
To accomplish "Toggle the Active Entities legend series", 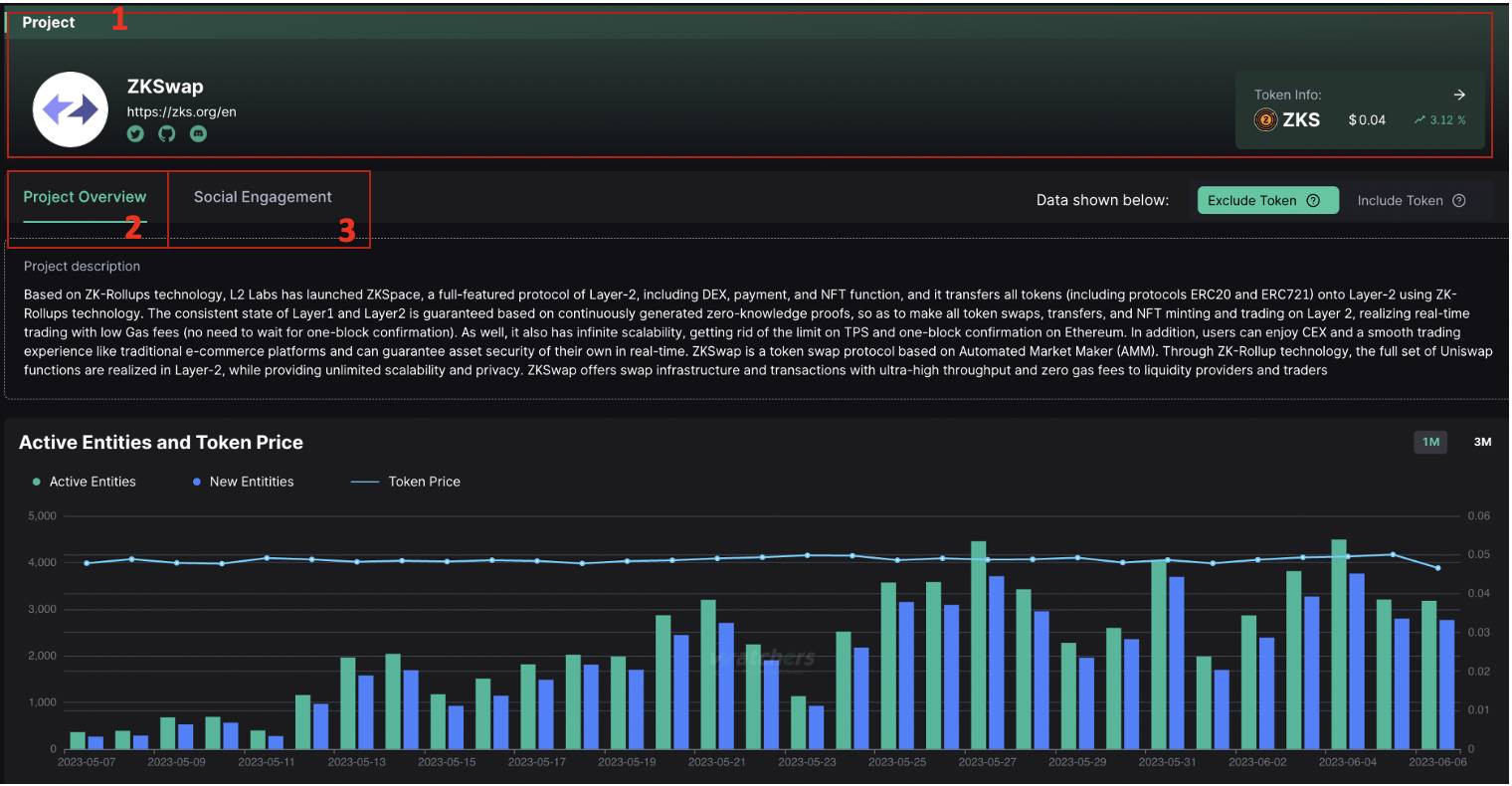I will click(85, 482).
